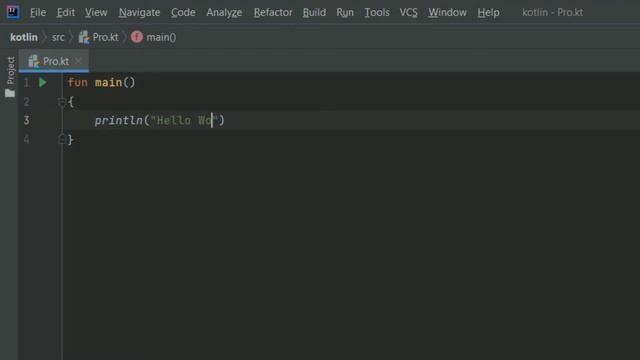640x360 pixels.
Task: Open the Run menu
Action: point(345,13)
